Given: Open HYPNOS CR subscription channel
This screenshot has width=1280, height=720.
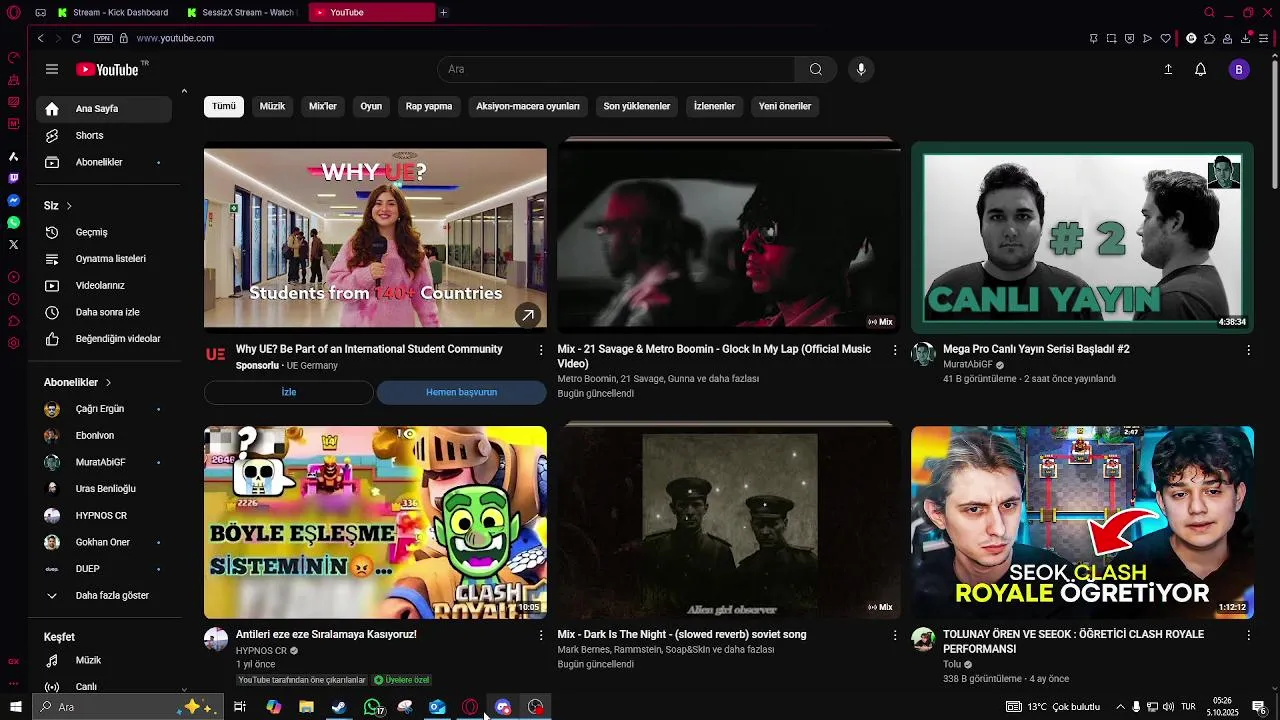Looking at the screenshot, I should [x=104, y=515].
